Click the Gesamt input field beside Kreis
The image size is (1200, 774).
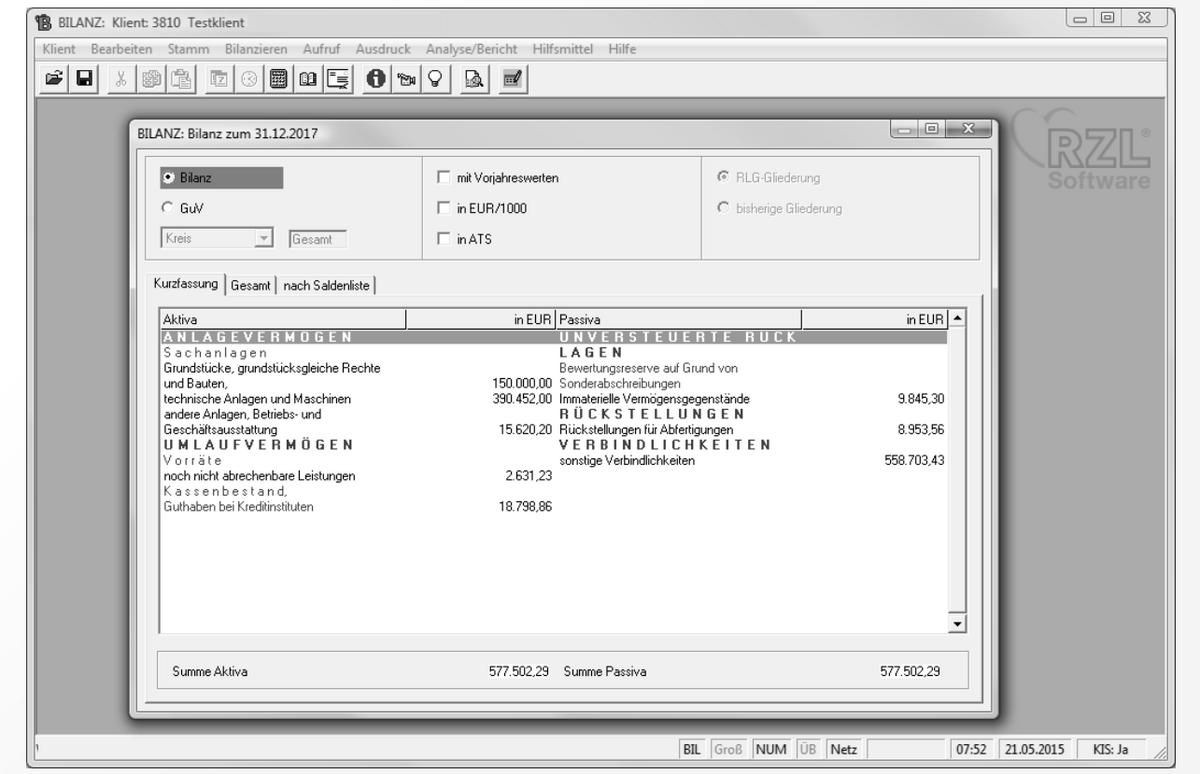pyautogui.click(x=316, y=236)
